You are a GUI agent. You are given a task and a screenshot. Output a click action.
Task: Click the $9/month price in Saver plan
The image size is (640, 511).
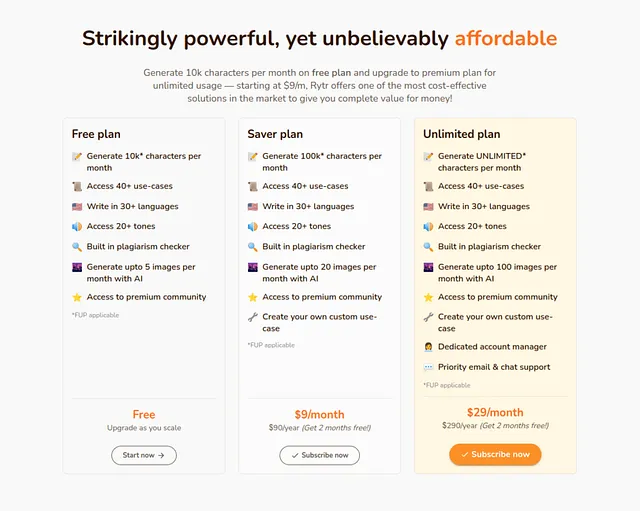pyautogui.click(x=320, y=415)
